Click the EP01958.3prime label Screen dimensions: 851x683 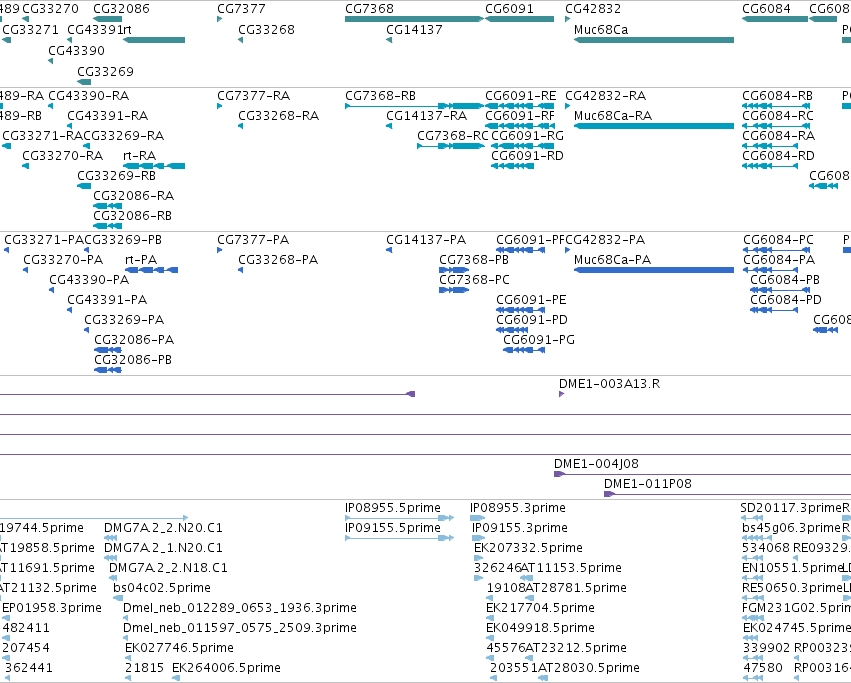pyautogui.click(x=52, y=608)
